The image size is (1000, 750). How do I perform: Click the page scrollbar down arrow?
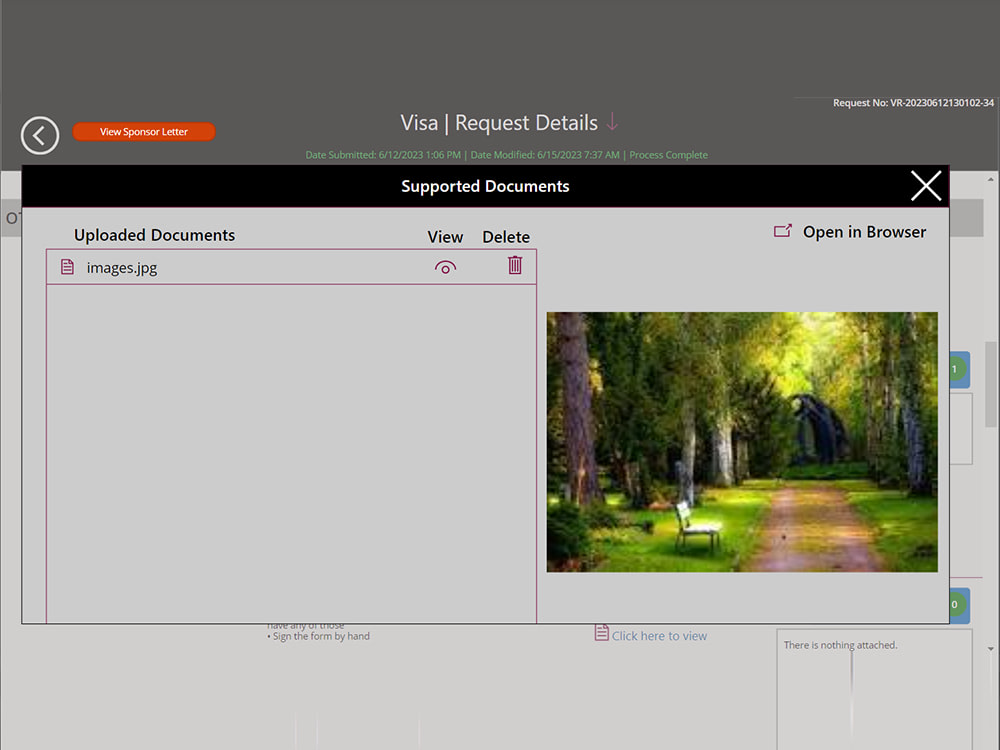click(990, 649)
